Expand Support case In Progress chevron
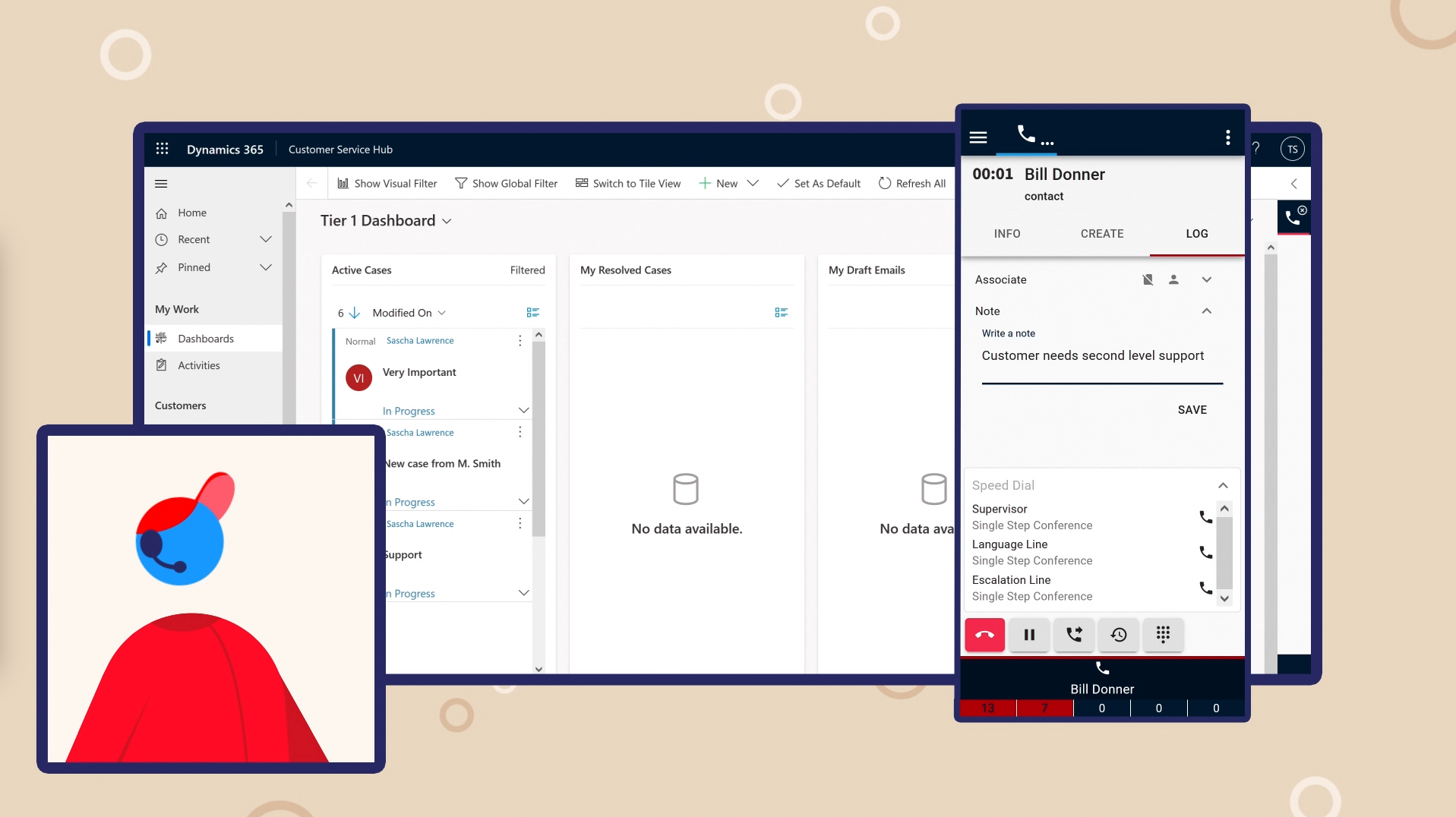 pyautogui.click(x=523, y=593)
